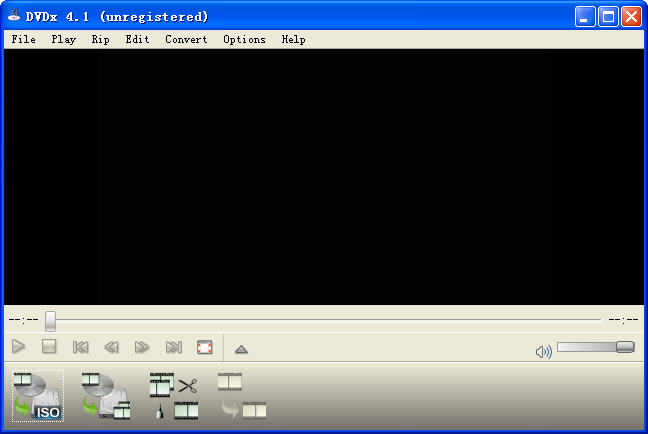Skip to previous chapter
648x434 pixels.
pos(81,347)
